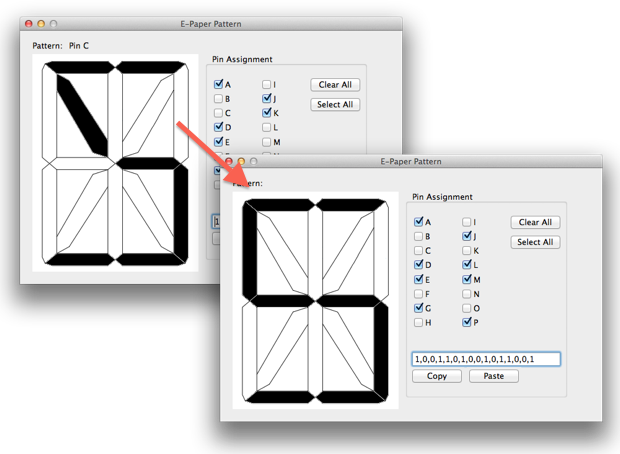Minimize the back E-Paper Pattern window
The width and height of the screenshot is (620, 454).
[41, 24]
